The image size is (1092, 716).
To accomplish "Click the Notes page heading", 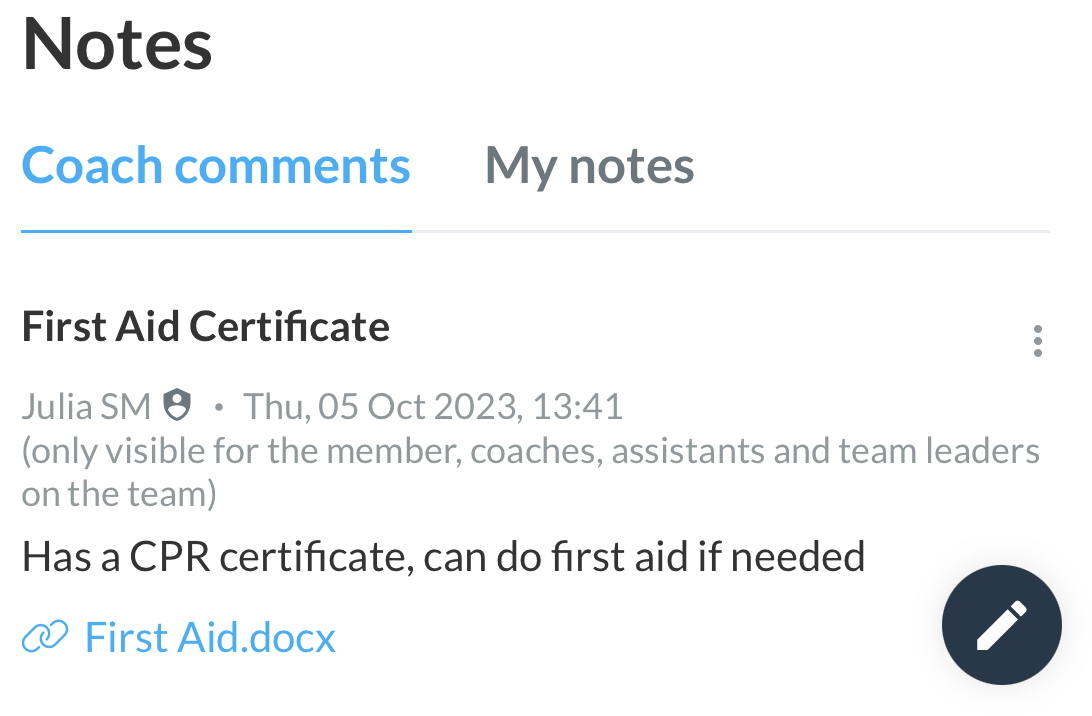I will pyautogui.click(x=117, y=45).
